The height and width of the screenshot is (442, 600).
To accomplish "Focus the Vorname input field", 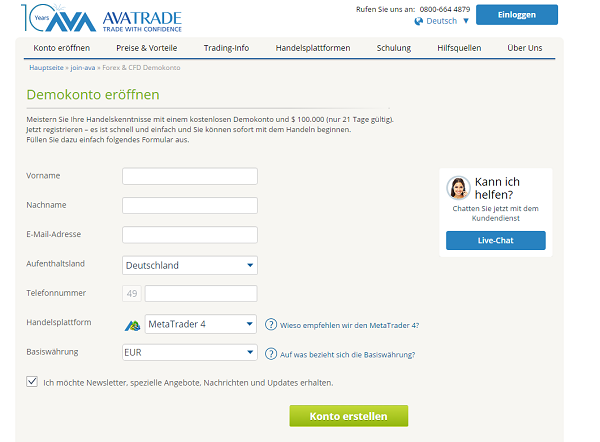I will [190, 176].
